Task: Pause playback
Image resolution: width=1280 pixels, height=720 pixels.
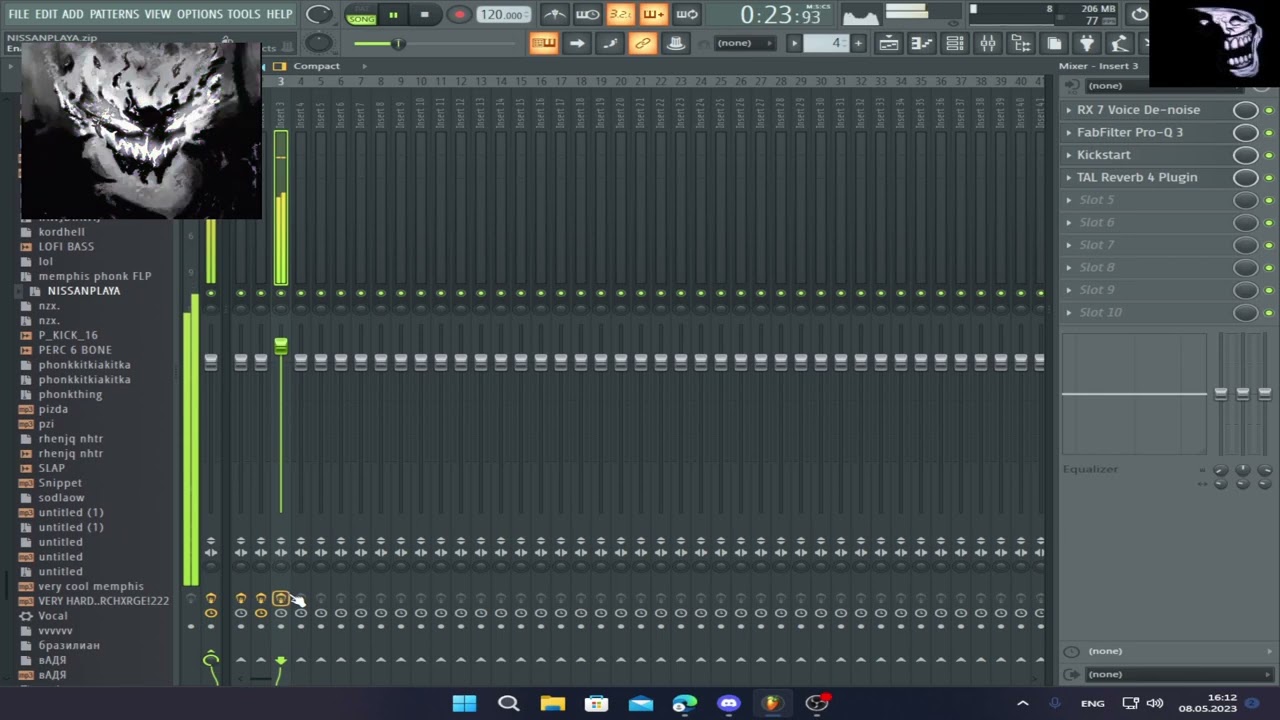Action: pos(393,15)
